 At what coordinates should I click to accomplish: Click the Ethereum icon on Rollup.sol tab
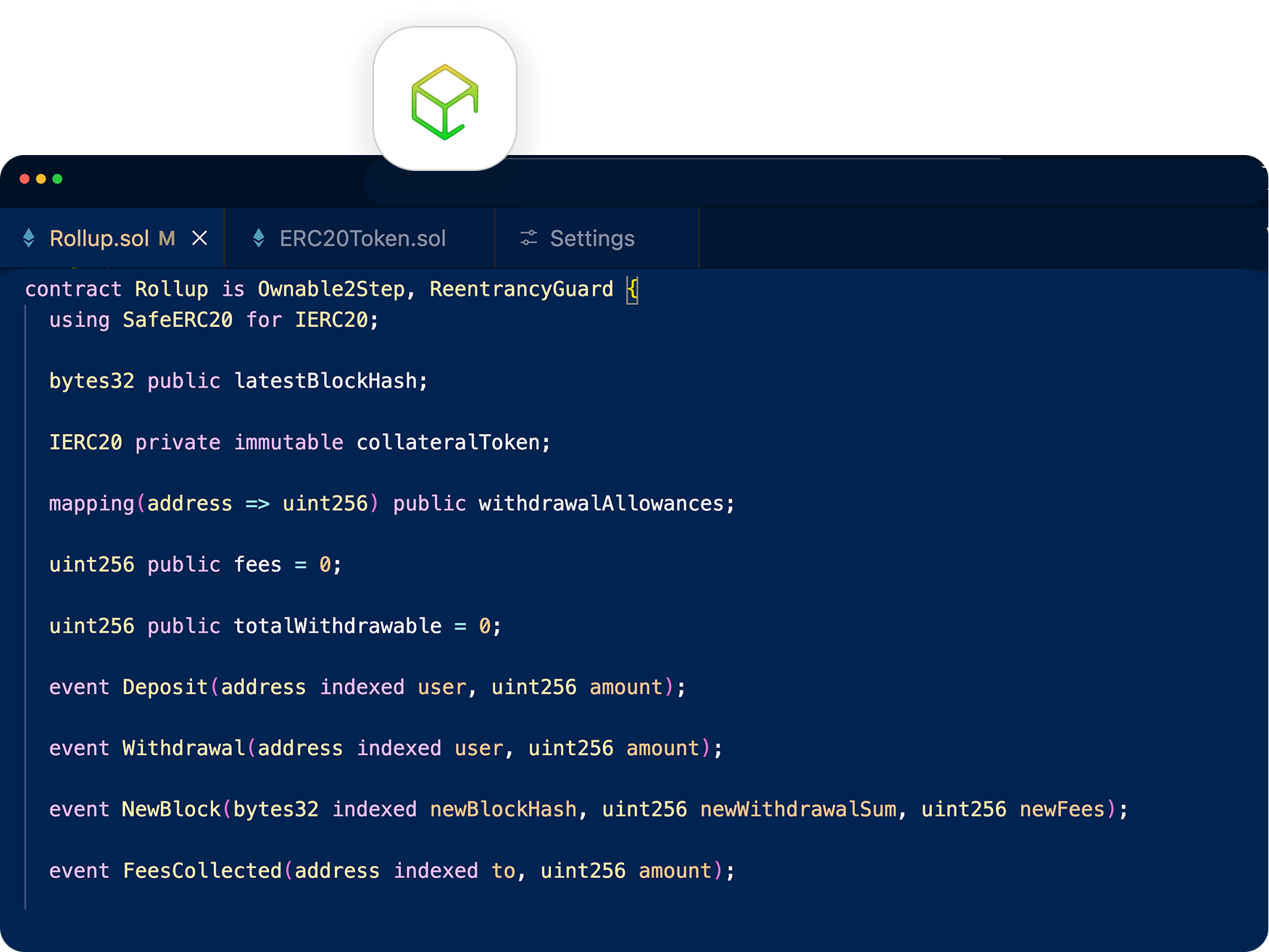[x=29, y=238]
